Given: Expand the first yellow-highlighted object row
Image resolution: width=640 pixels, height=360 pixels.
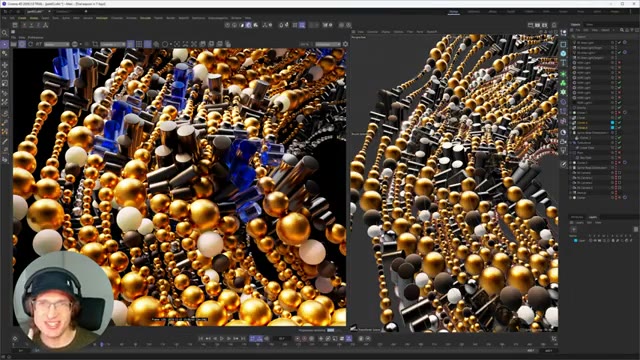Looking at the screenshot, I should [x=571, y=122].
